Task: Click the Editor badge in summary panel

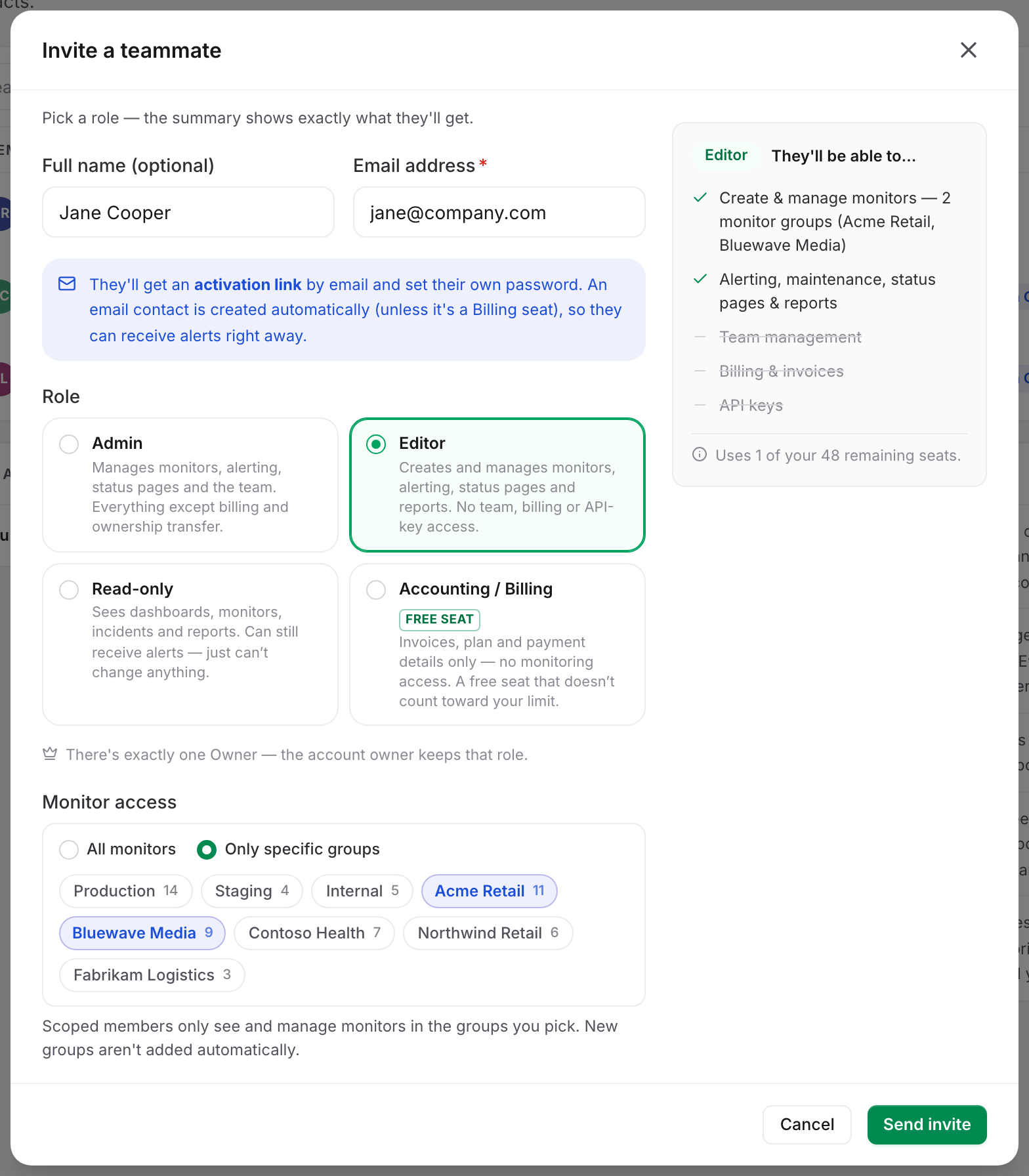Action: [x=726, y=156]
